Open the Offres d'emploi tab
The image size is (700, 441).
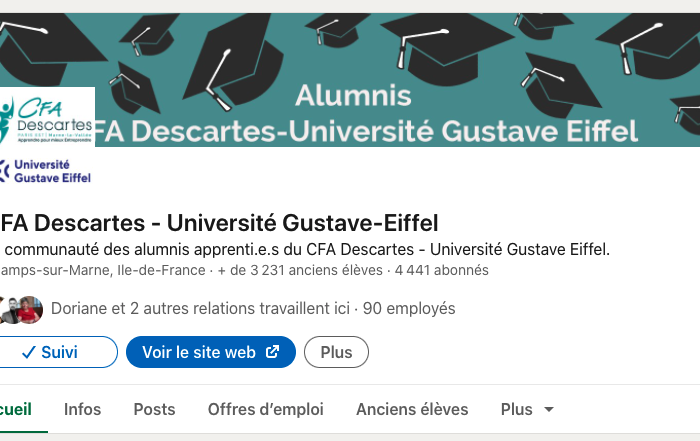coord(265,409)
